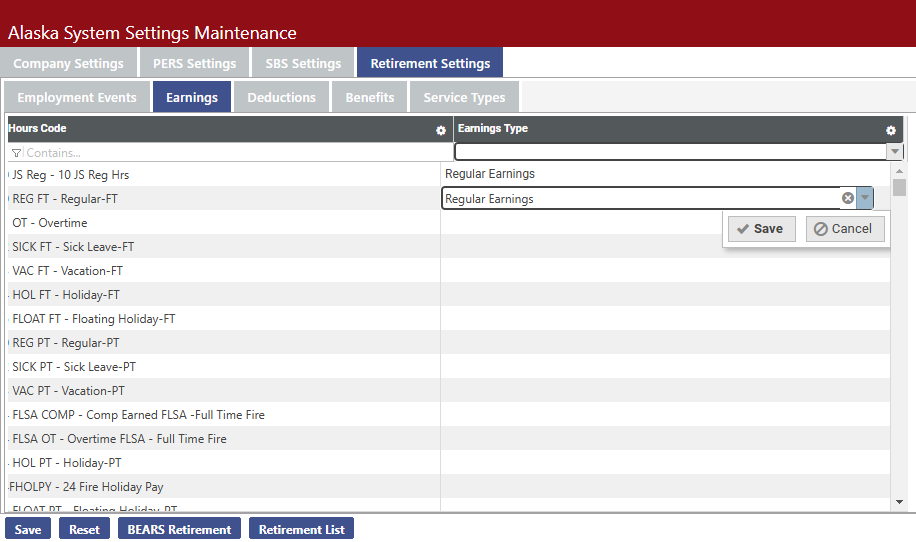Click the Earnings Type filter combo field

point(671,152)
